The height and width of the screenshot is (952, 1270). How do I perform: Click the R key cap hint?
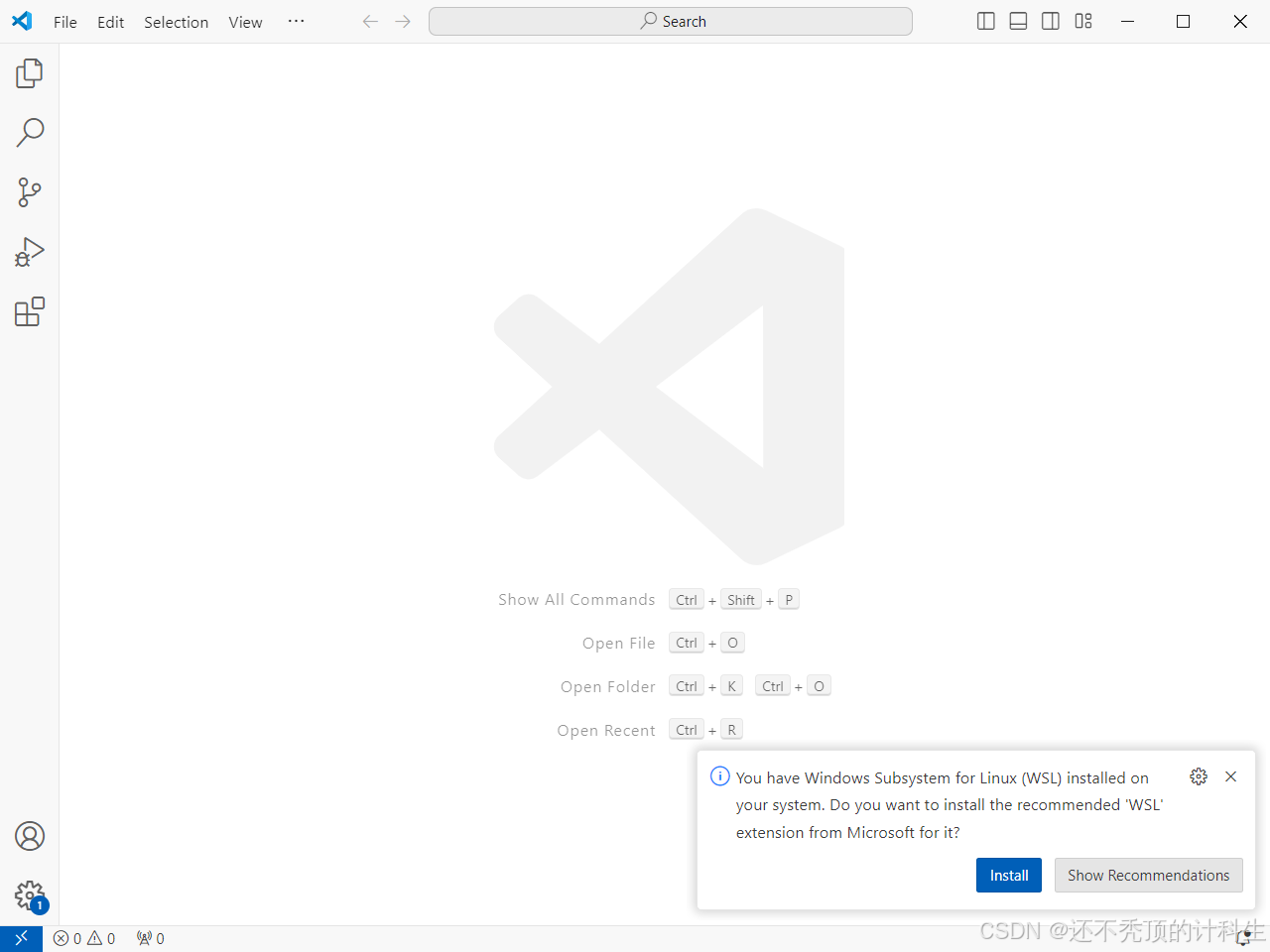tap(732, 730)
